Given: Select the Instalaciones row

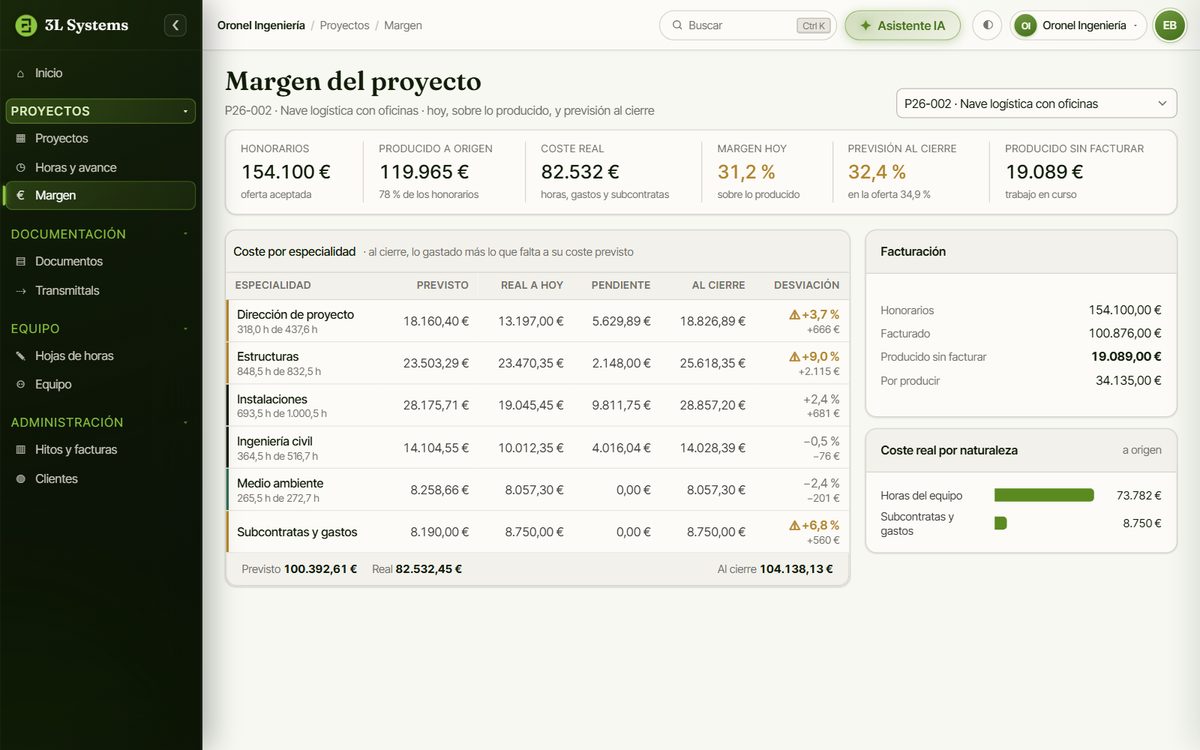Looking at the screenshot, I should tap(538, 406).
